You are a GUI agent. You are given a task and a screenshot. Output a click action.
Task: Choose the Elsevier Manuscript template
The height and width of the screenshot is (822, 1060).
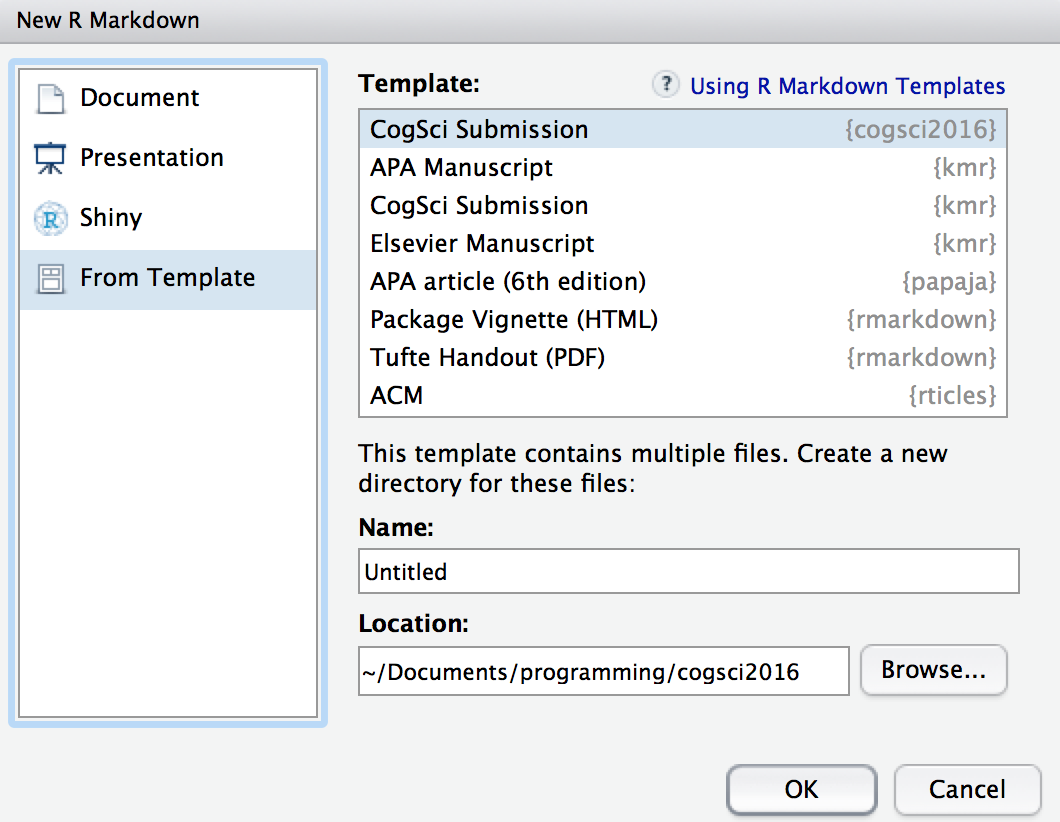pos(683,243)
